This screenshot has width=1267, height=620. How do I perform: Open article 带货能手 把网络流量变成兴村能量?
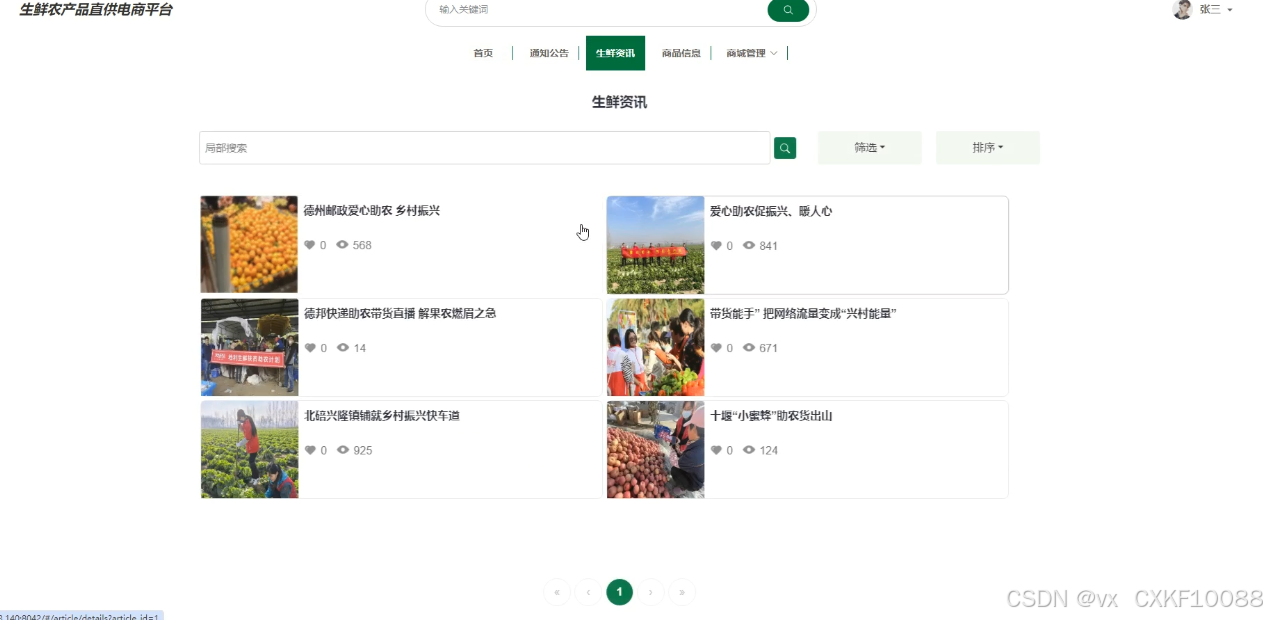[x=803, y=313]
